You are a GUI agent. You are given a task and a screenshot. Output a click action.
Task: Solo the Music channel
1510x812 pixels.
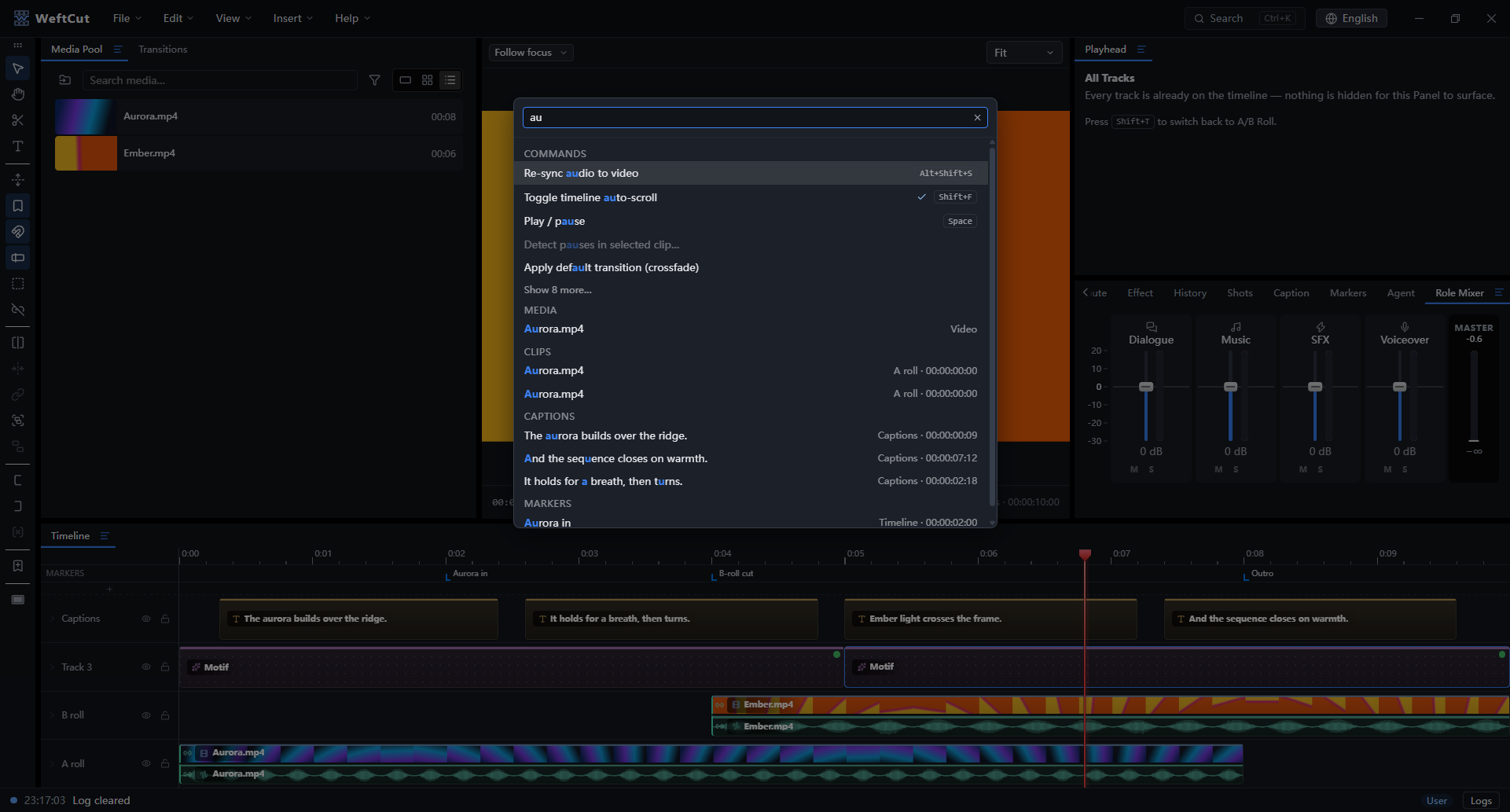pyautogui.click(x=1236, y=469)
